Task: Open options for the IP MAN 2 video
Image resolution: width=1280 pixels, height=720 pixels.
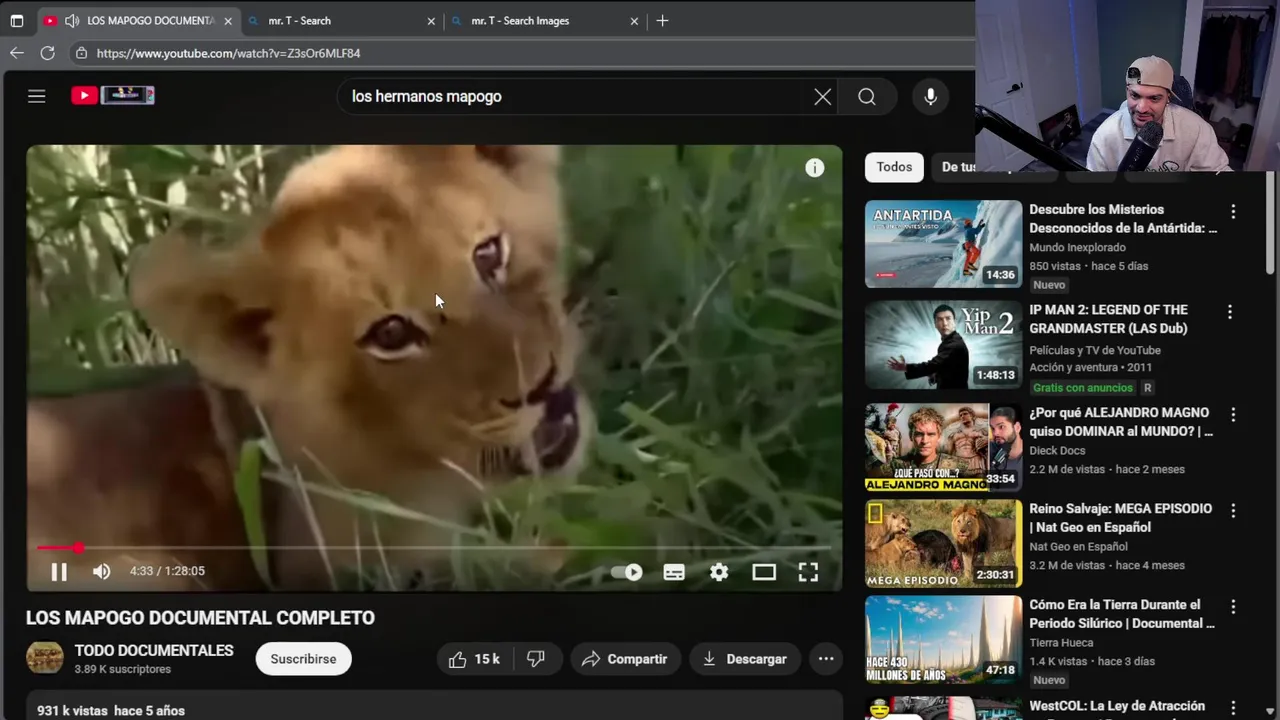Action: 1230,312
